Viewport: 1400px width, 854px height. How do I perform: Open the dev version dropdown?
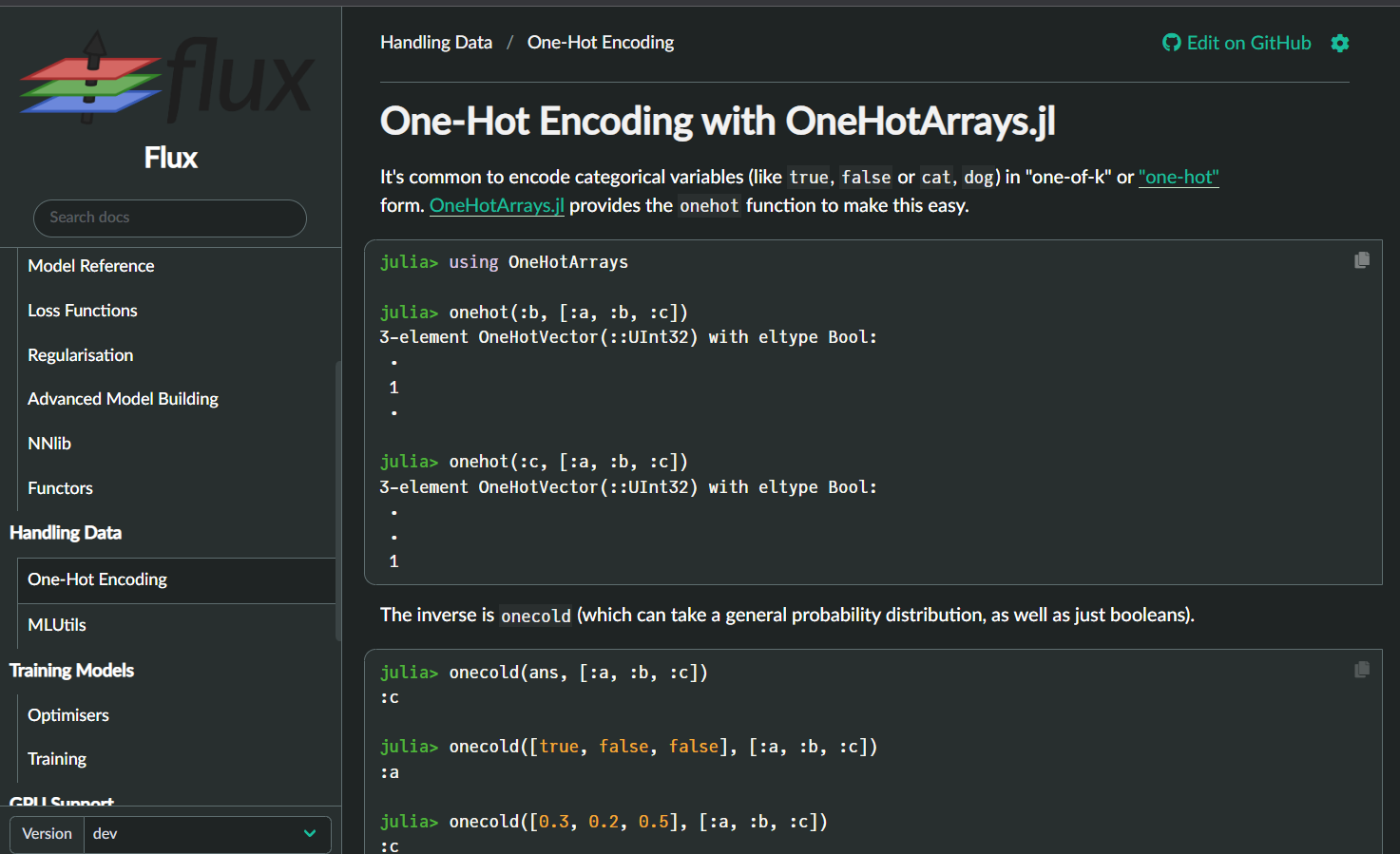point(204,833)
